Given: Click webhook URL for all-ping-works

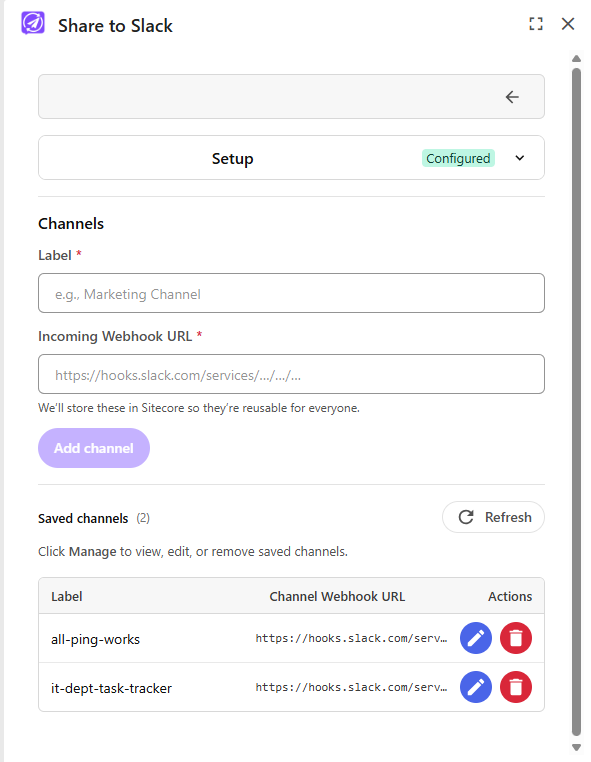Looking at the screenshot, I should (351, 639).
